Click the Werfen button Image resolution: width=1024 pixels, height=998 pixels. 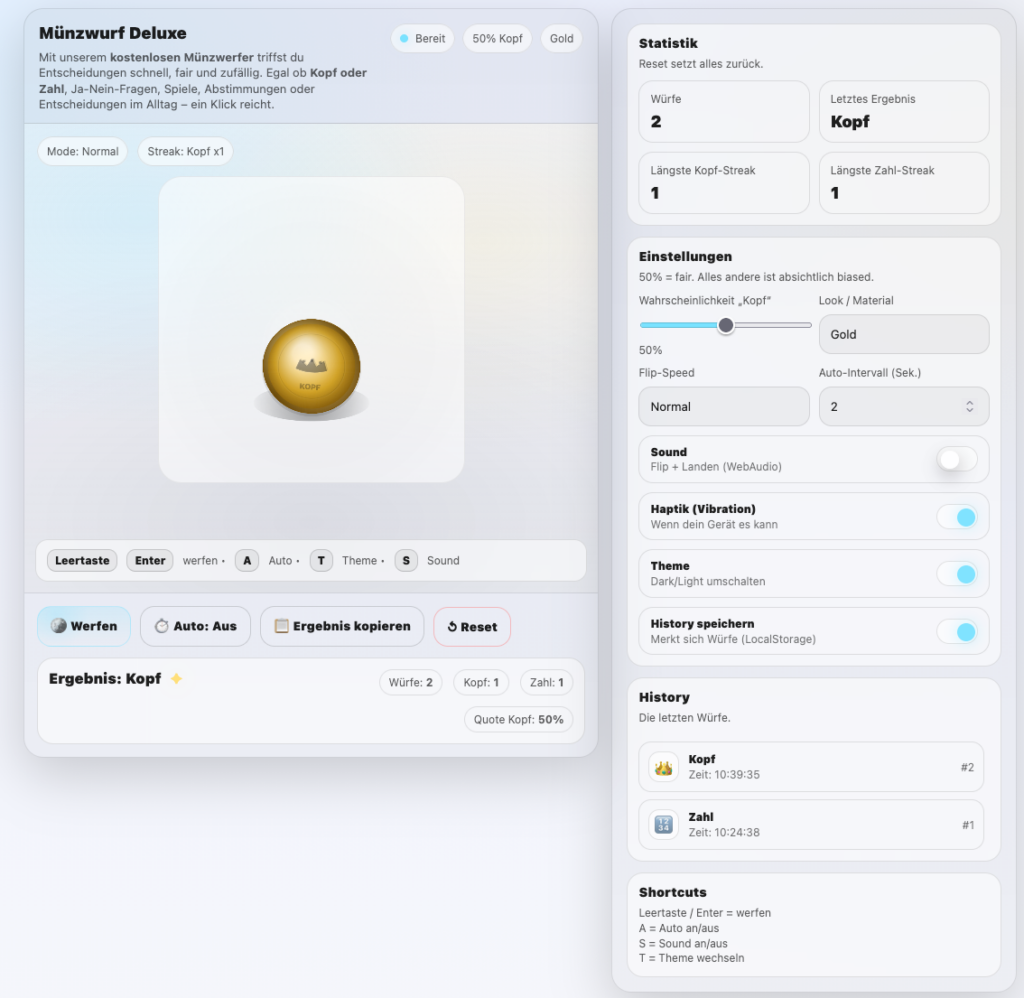coord(84,626)
